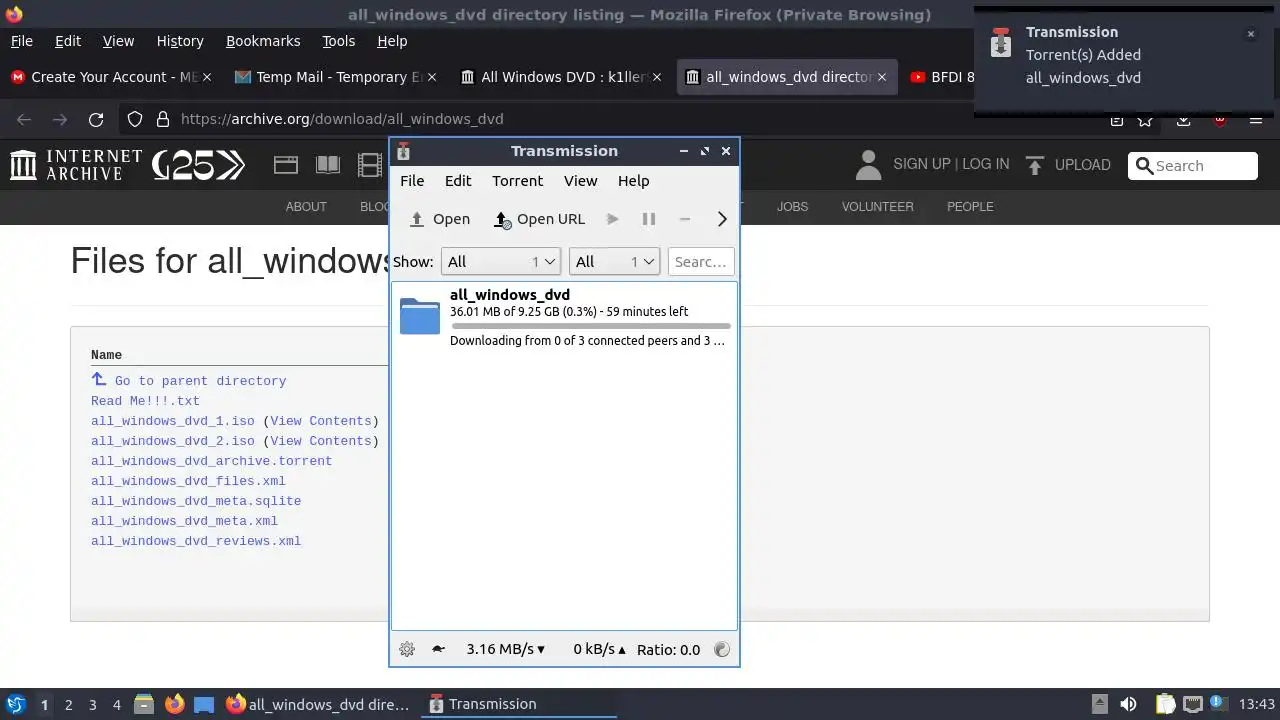Reload the page in Firefox

(x=96, y=119)
